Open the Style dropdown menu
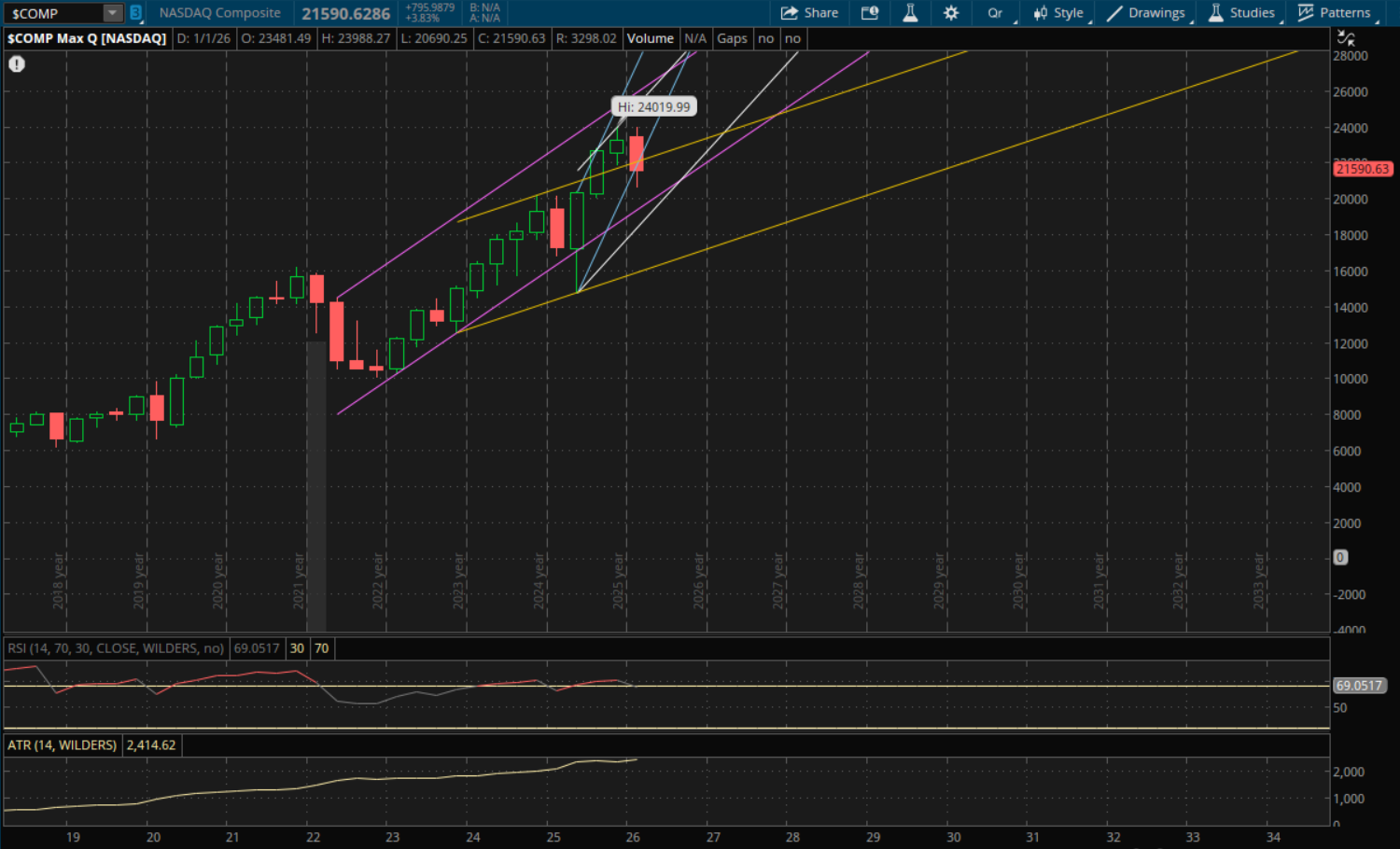This screenshot has width=1400, height=849. click(1059, 13)
